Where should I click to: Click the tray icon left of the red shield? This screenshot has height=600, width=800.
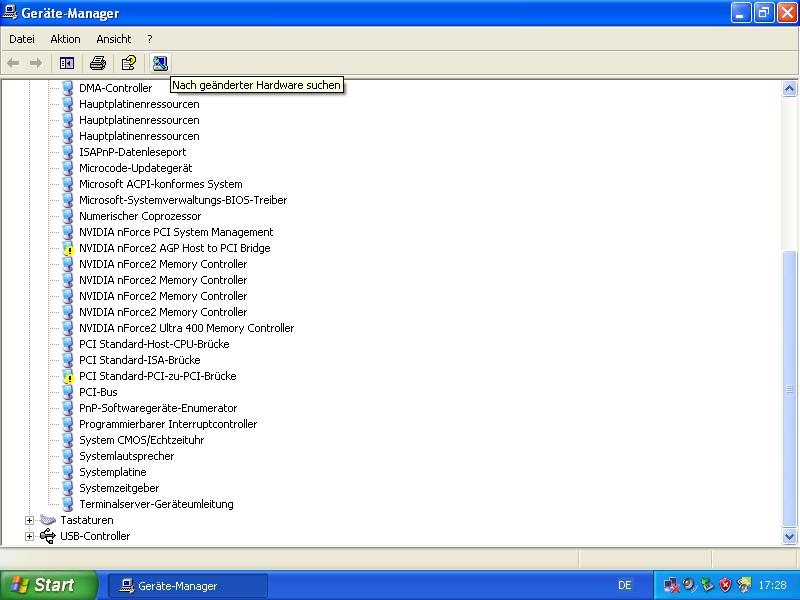click(x=707, y=585)
